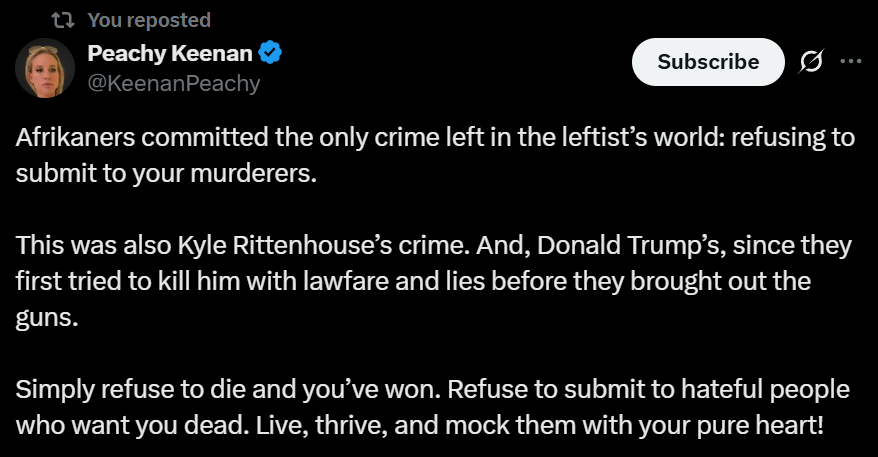This screenshot has height=457, width=878.
Task: Open the 'You reposted' label
Action: point(149,20)
